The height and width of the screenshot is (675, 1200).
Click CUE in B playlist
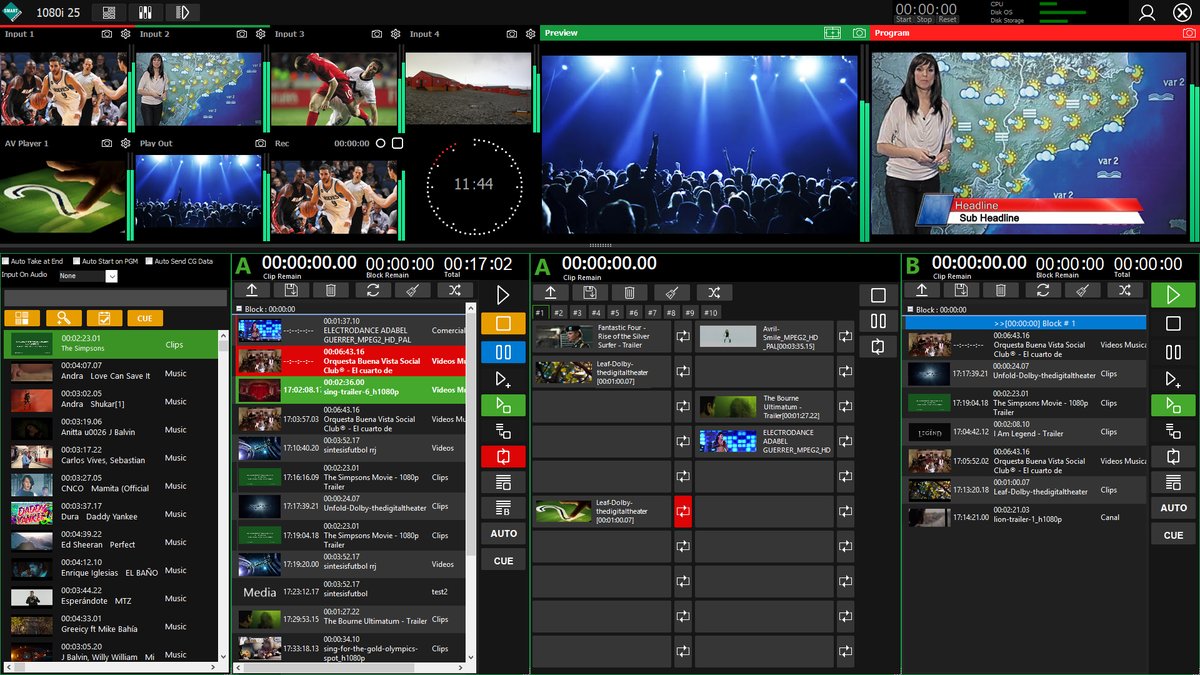click(x=1174, y=535)
